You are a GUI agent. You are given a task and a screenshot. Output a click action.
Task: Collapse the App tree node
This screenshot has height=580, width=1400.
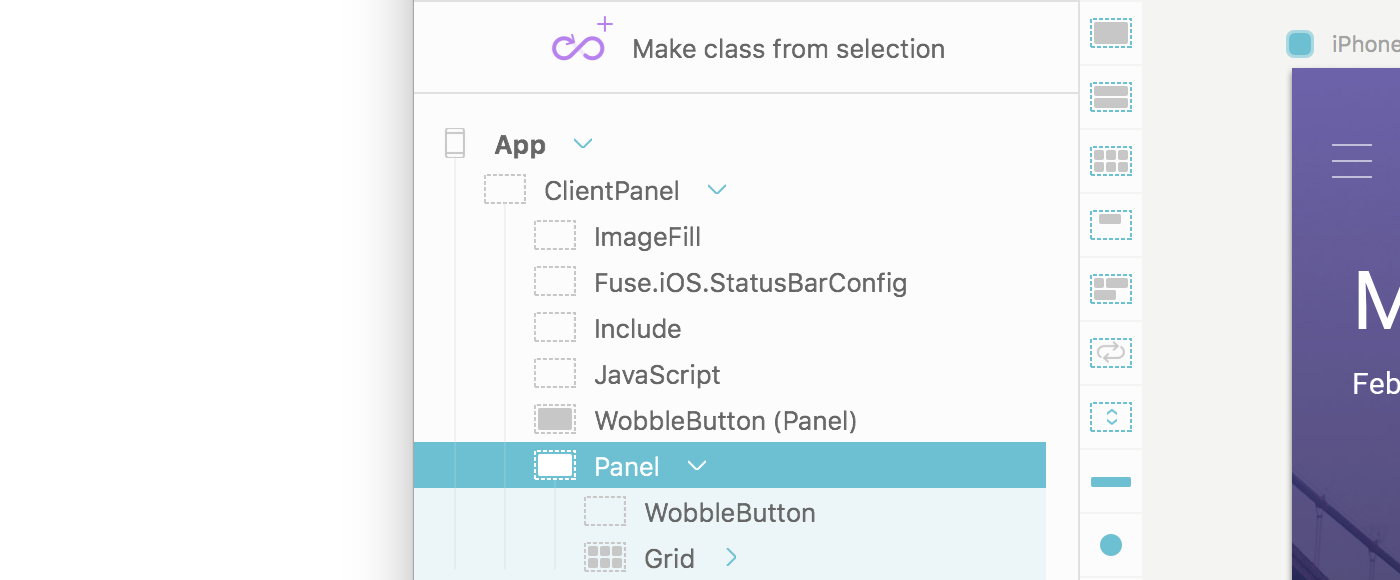click(x=583, y=144)
